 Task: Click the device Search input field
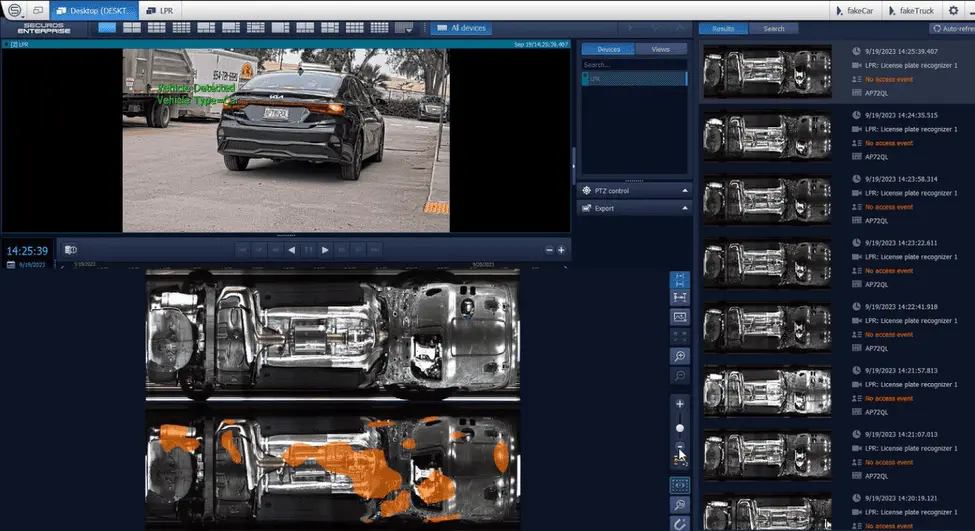click(x=634, y=65)
